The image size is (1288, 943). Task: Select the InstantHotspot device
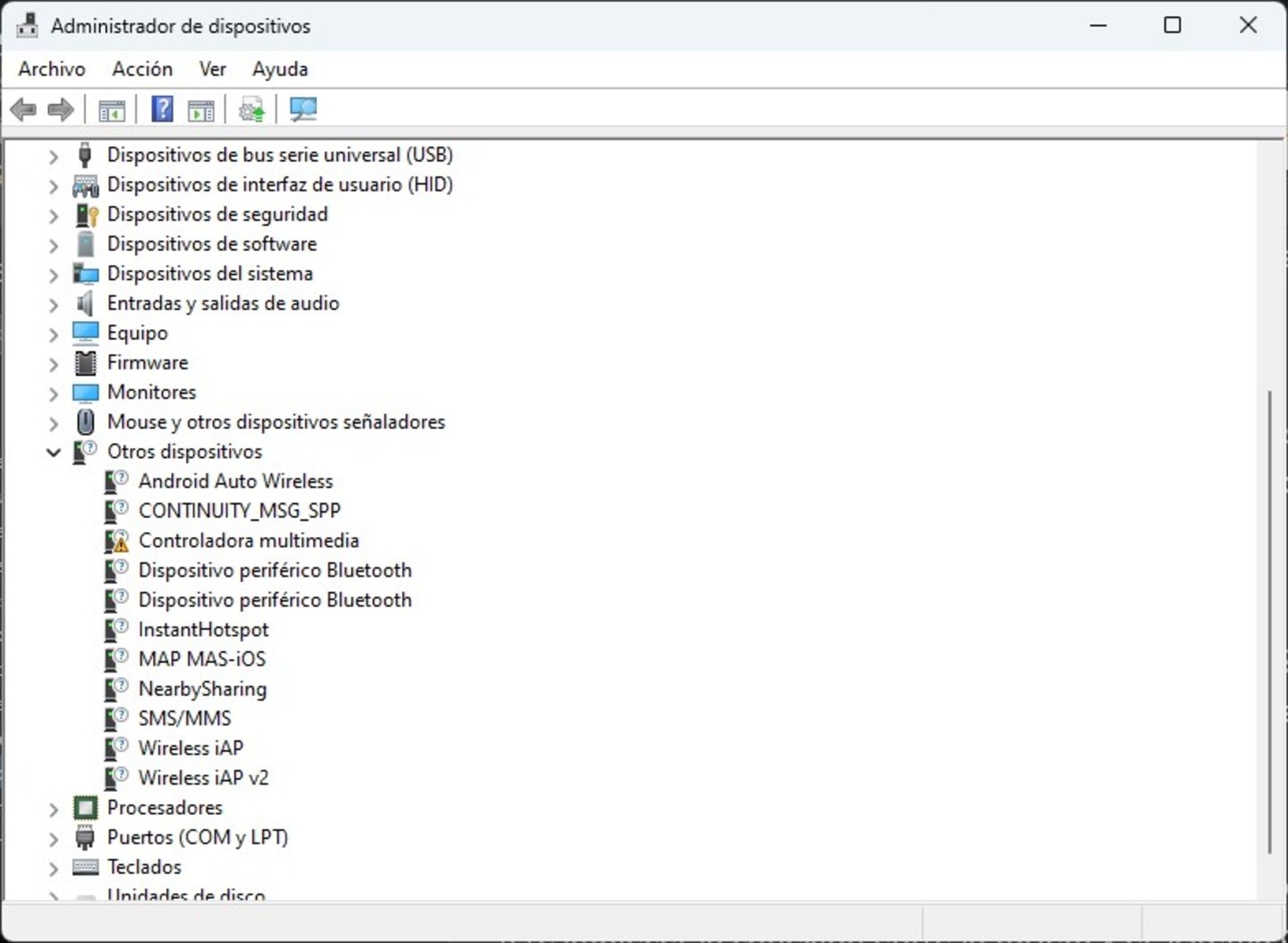203,630
